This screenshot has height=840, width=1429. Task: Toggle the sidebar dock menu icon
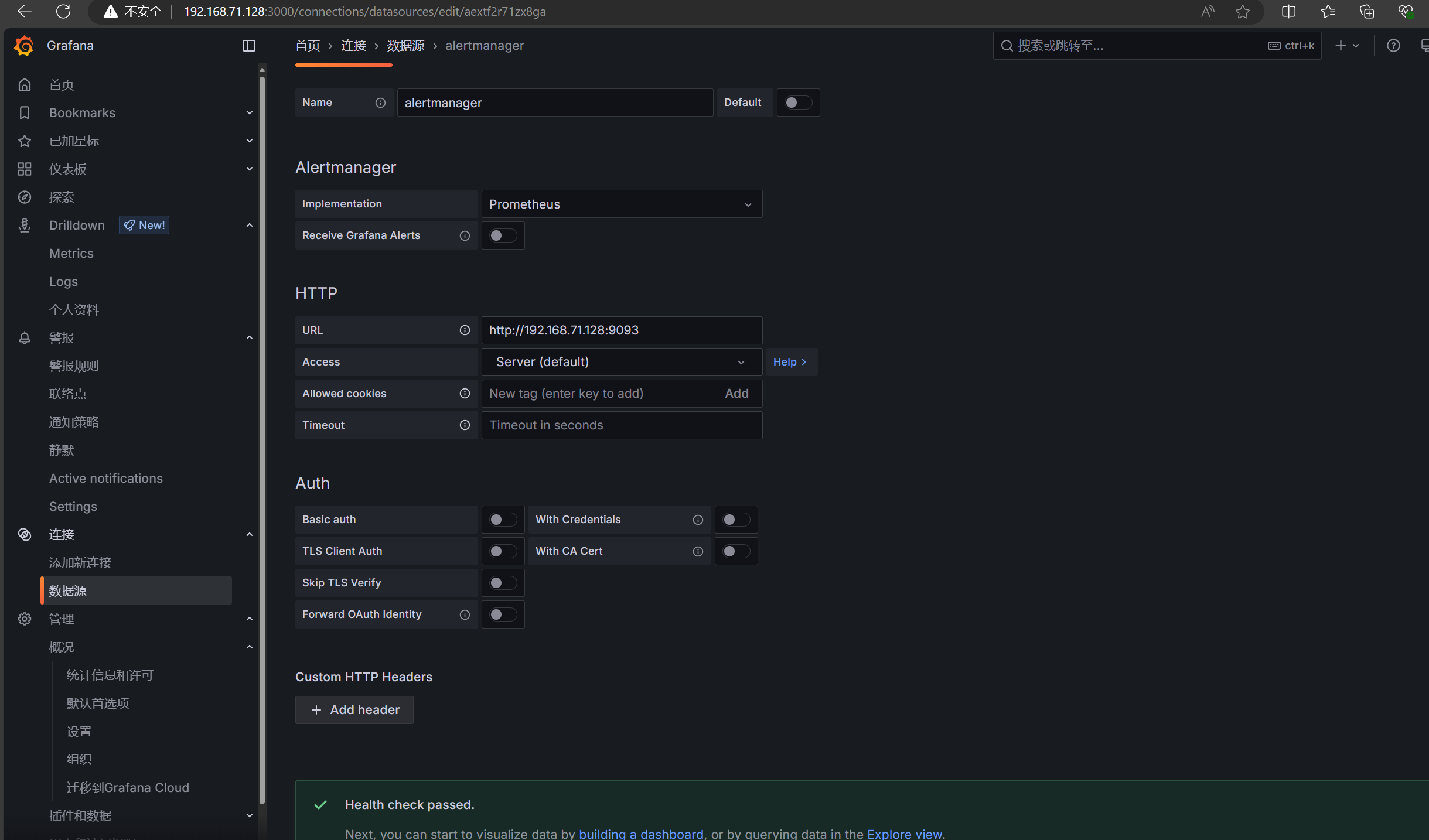[x=249, y=46]
